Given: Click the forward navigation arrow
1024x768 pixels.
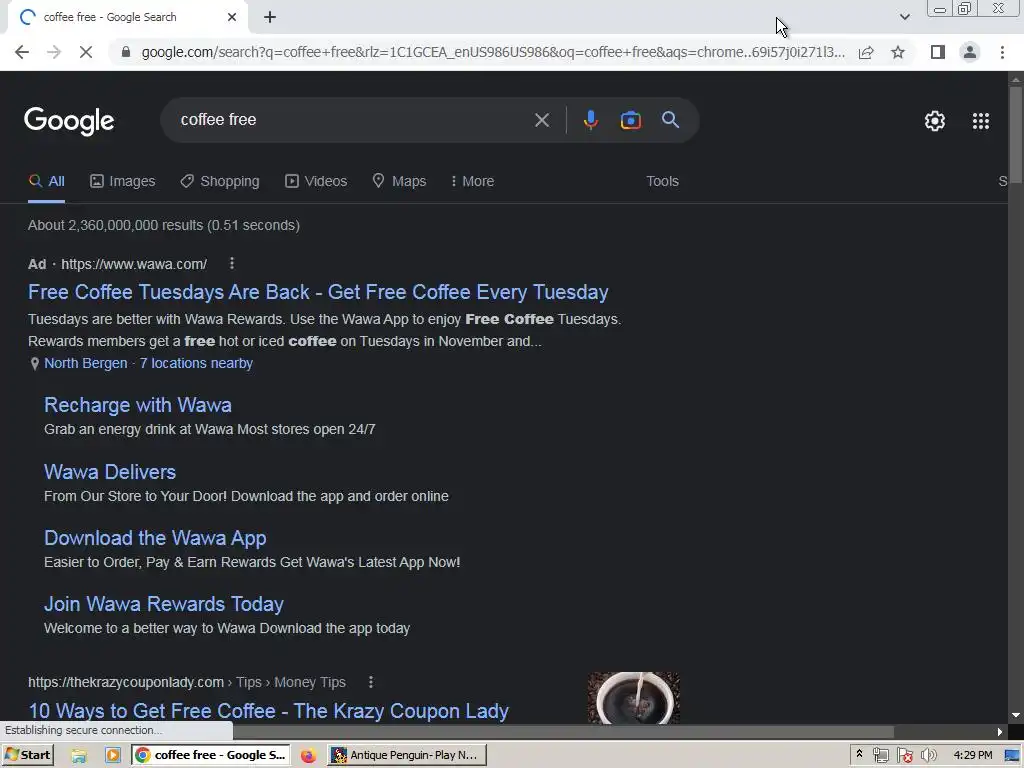Looking at the screenshot, I should click(x=54, y=52).
